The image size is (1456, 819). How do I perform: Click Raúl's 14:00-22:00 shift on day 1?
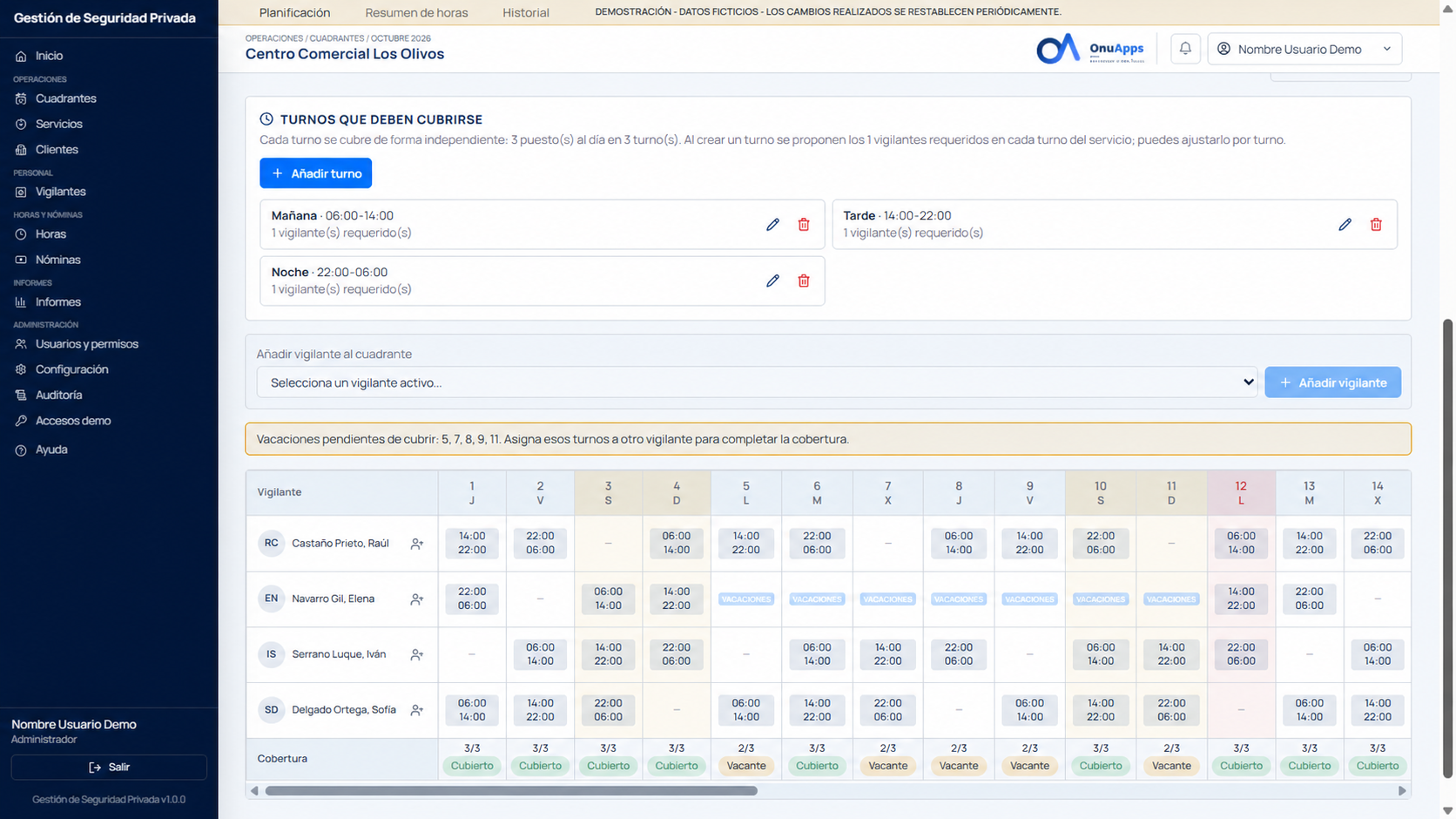pos(472,544)
